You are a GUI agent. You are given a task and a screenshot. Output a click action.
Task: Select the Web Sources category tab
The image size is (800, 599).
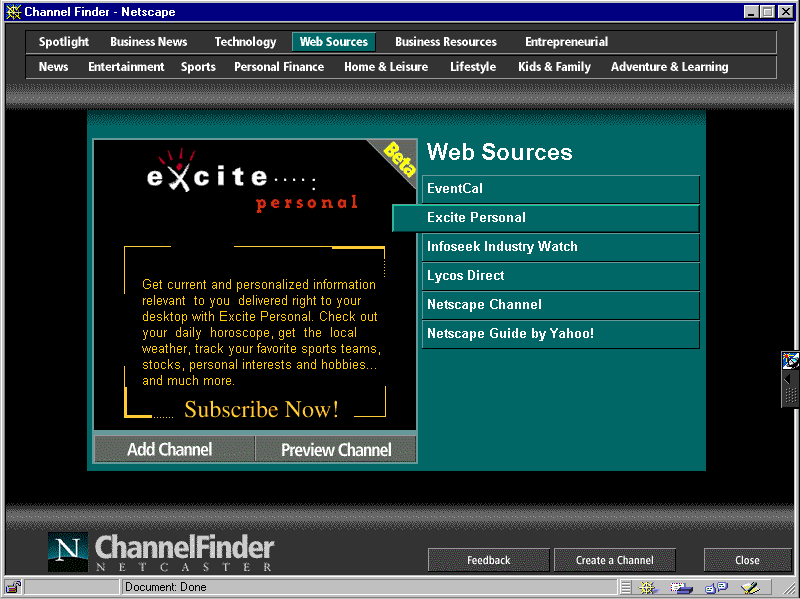334,42
